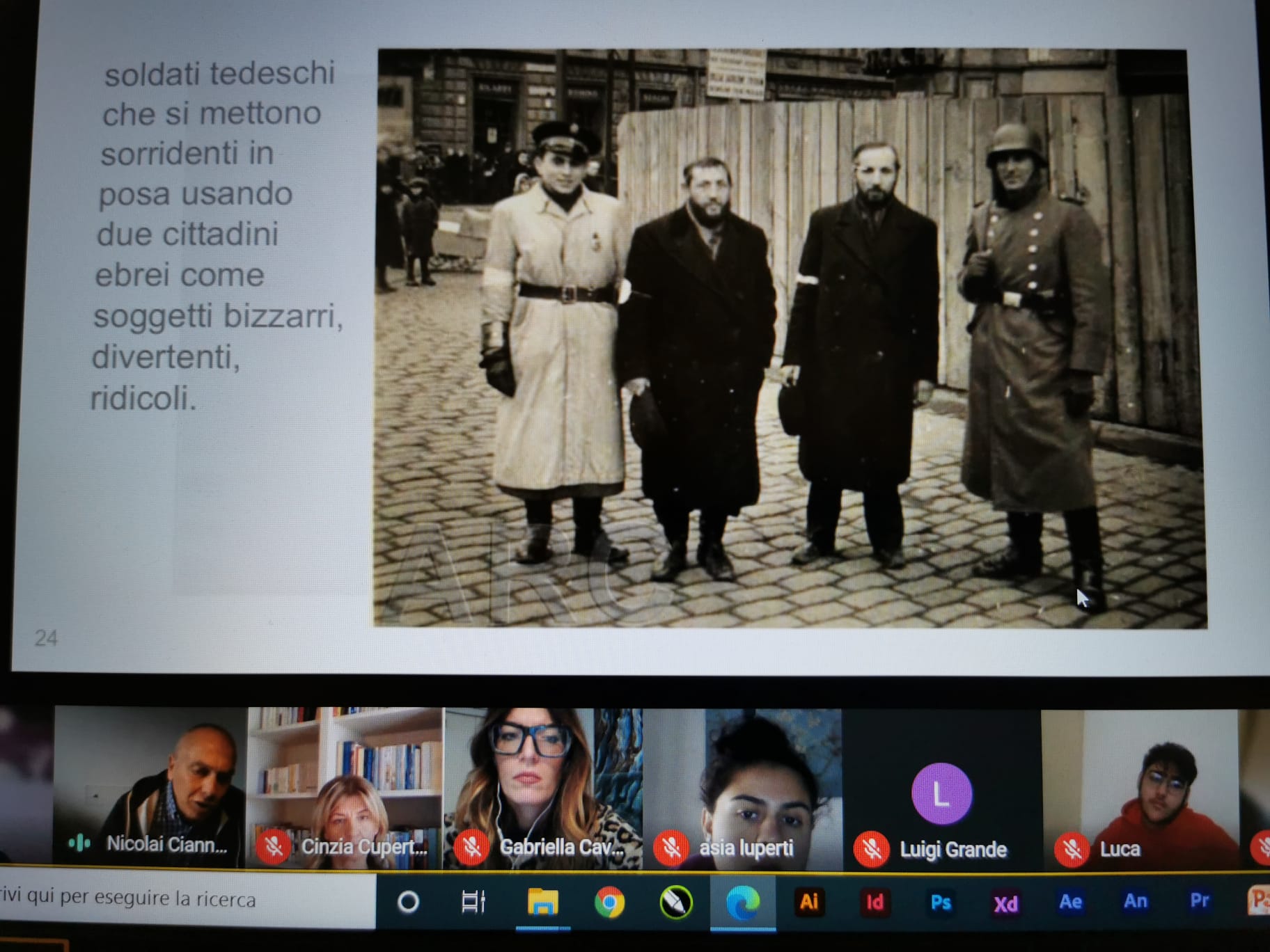
Task: Select Cinzia Cupert... participant video tile
Action: coord(345,788)
